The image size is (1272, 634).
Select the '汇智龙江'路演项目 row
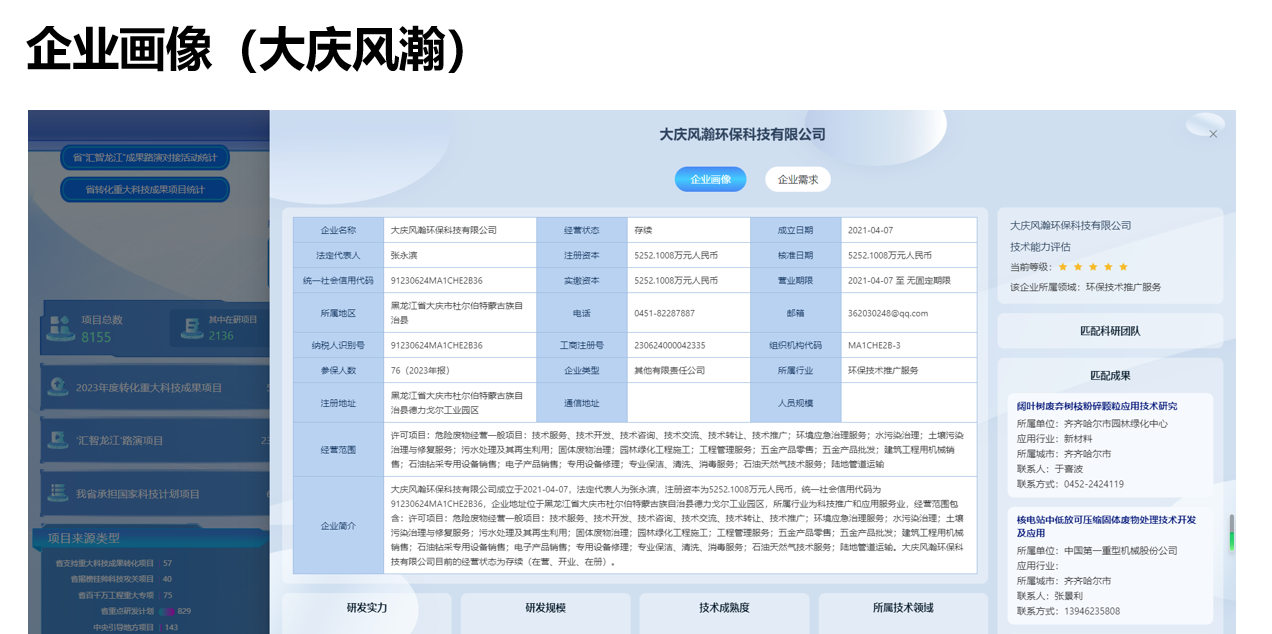[x=155, y=440]
